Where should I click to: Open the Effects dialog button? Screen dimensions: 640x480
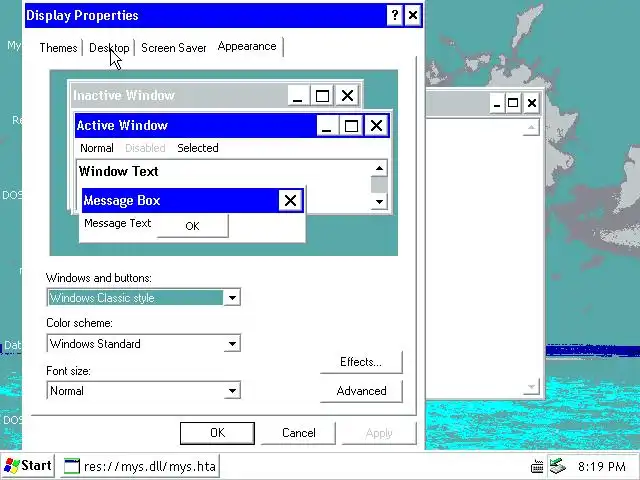pos(361,362)
